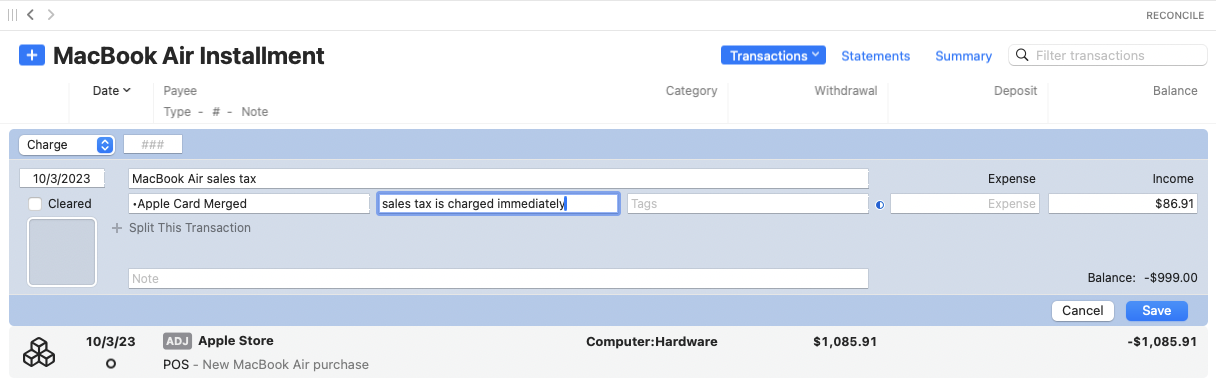1216x385 pixels.
Task: Click the 10/3/23 date in transaction row
Action: pyautogui.click(x=111, y=341)
